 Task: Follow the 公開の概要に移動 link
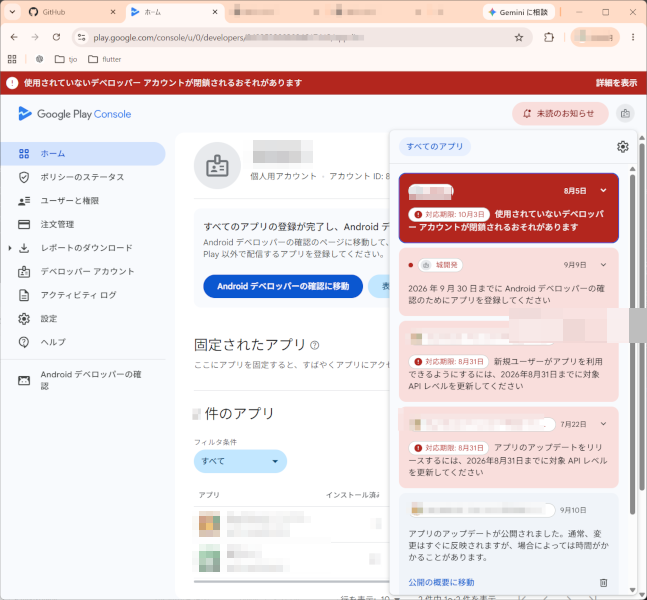click(x=441, y=582)
